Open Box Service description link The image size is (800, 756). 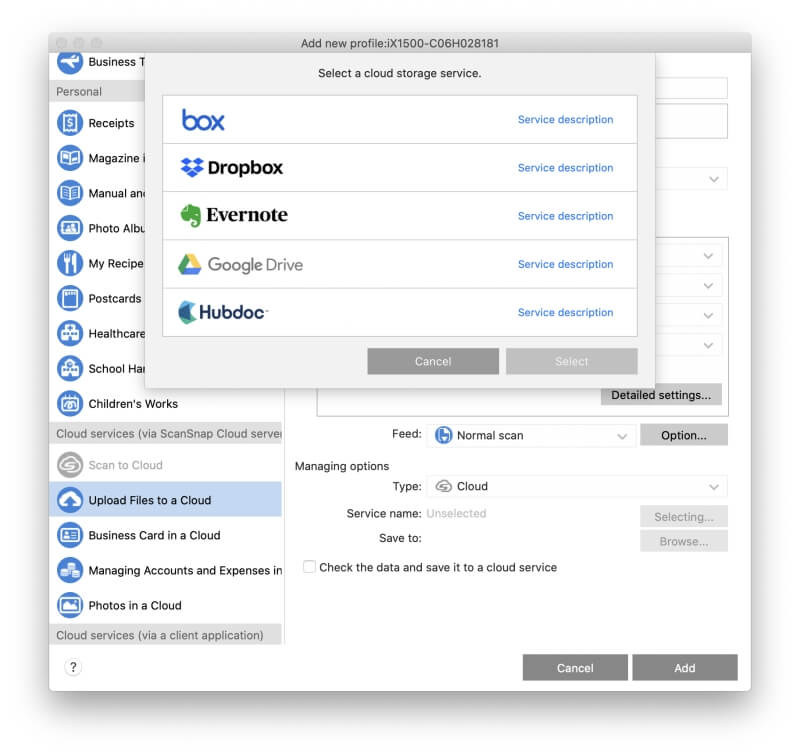pyautogui.click(x=565, y=119)
